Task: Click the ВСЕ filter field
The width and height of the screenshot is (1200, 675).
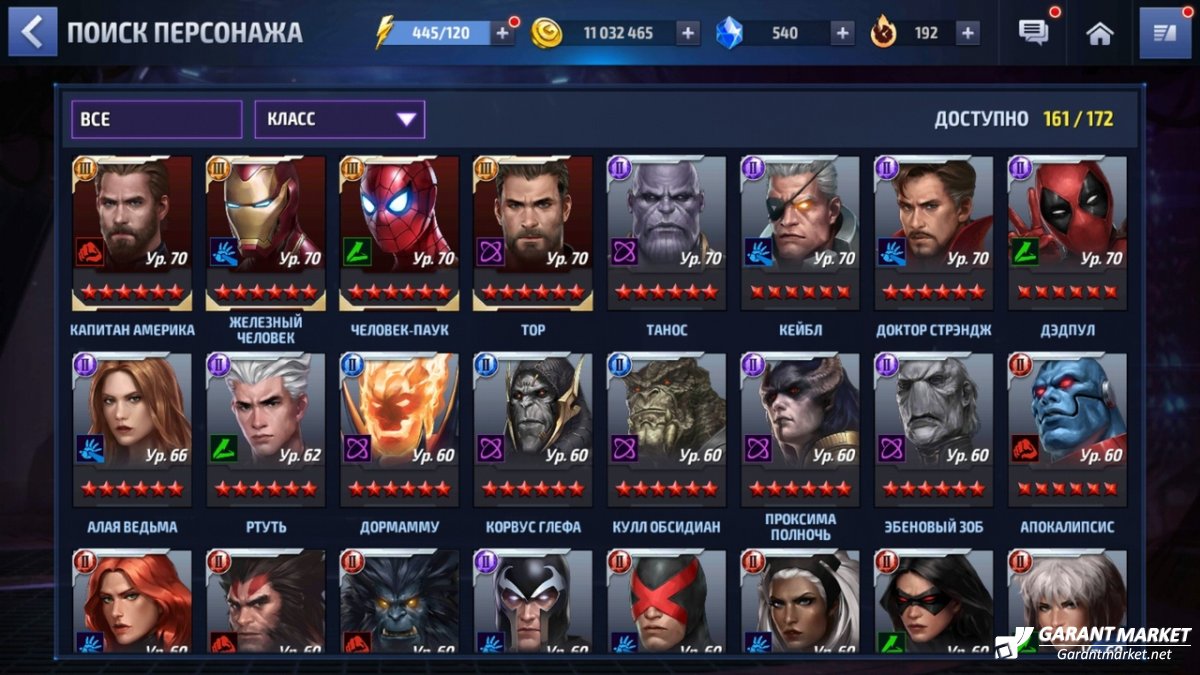Action: [156, 119]
